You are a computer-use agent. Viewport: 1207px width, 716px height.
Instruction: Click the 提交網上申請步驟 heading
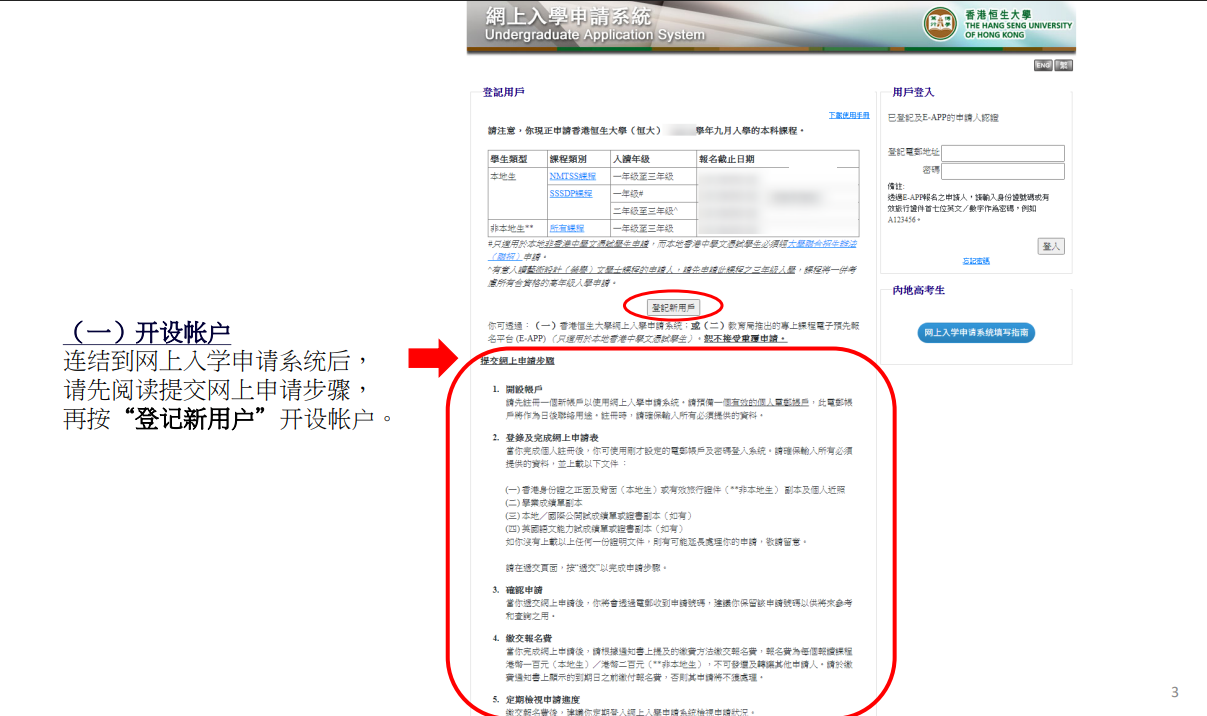[x=517, y=359]
